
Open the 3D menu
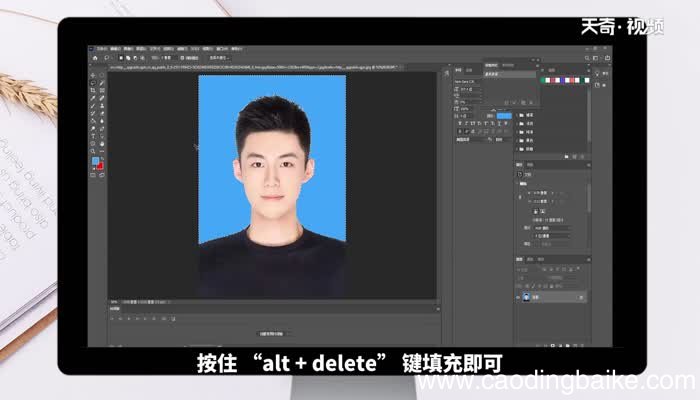[x=195, y=49]
